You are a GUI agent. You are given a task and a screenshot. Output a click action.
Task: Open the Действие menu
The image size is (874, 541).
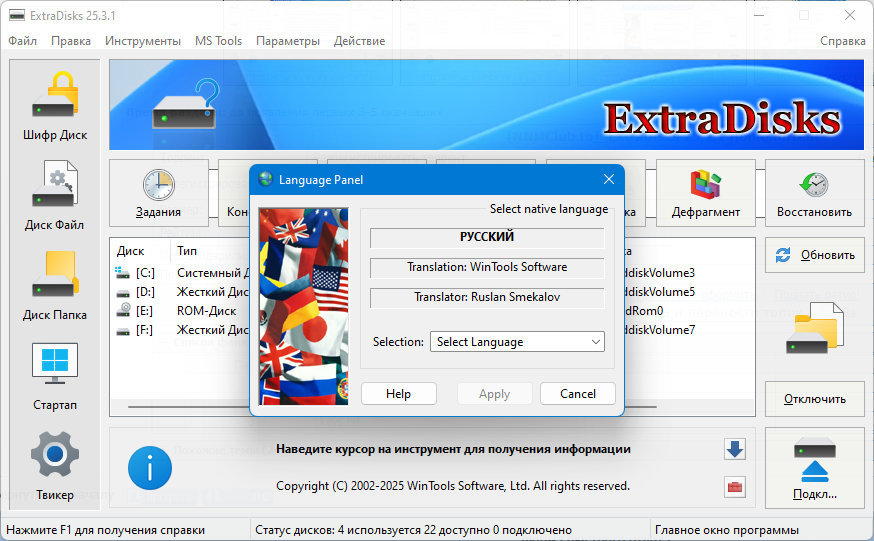pos(360,41)
